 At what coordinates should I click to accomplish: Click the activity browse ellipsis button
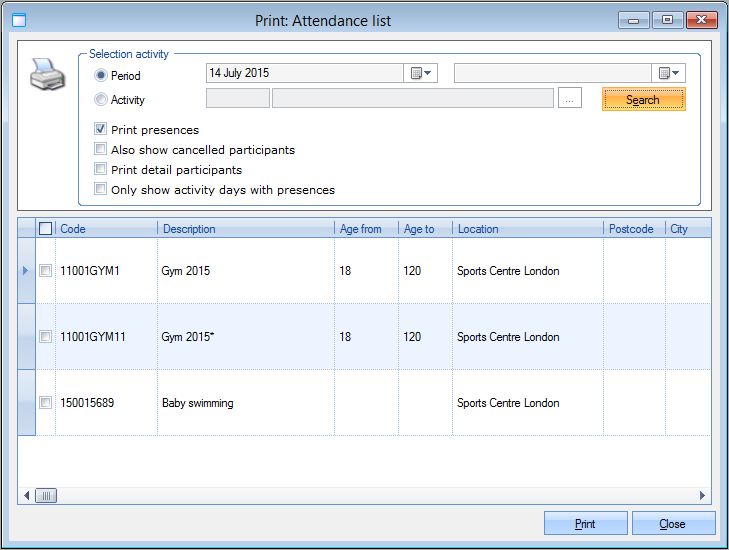(x=569, y=98)
